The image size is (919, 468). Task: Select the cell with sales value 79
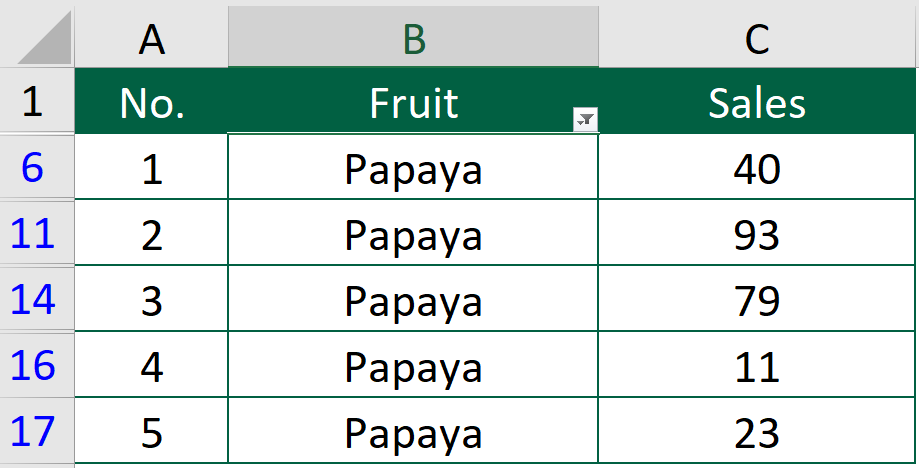pos(757,298)
